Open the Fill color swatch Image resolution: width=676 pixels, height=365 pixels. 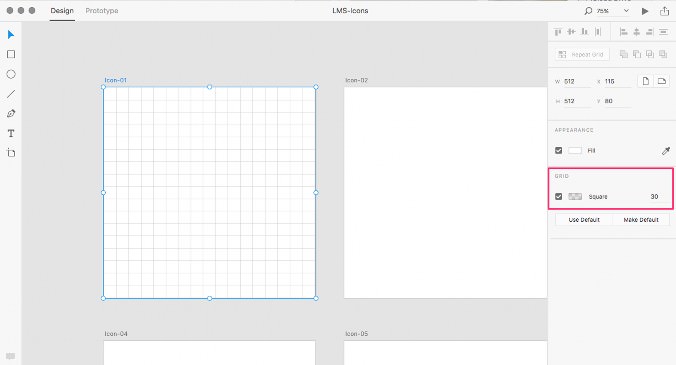(575, 150)
